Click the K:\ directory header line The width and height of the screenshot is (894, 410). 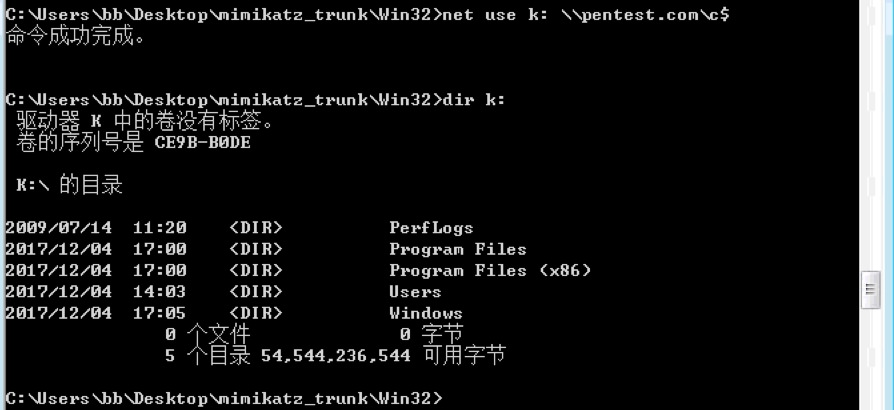point(70,185)
